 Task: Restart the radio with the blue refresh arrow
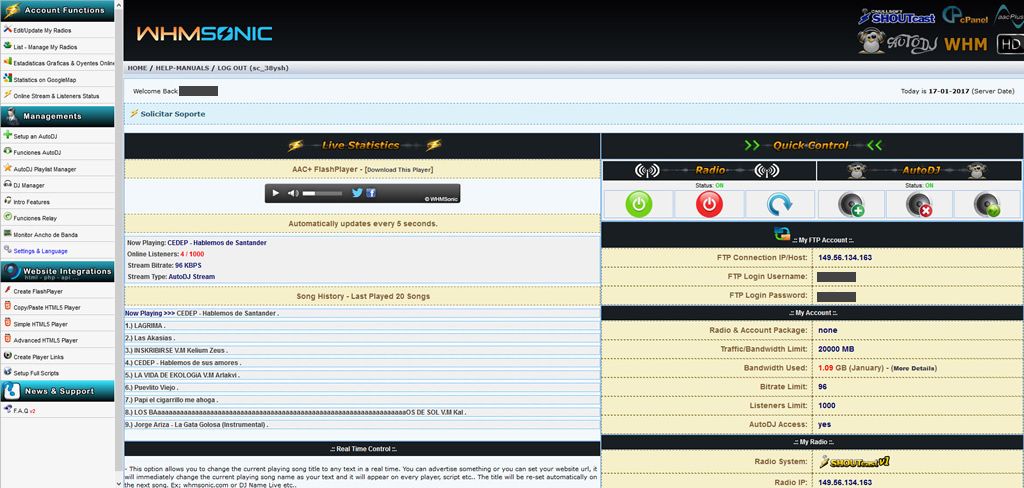pos(780,204)
